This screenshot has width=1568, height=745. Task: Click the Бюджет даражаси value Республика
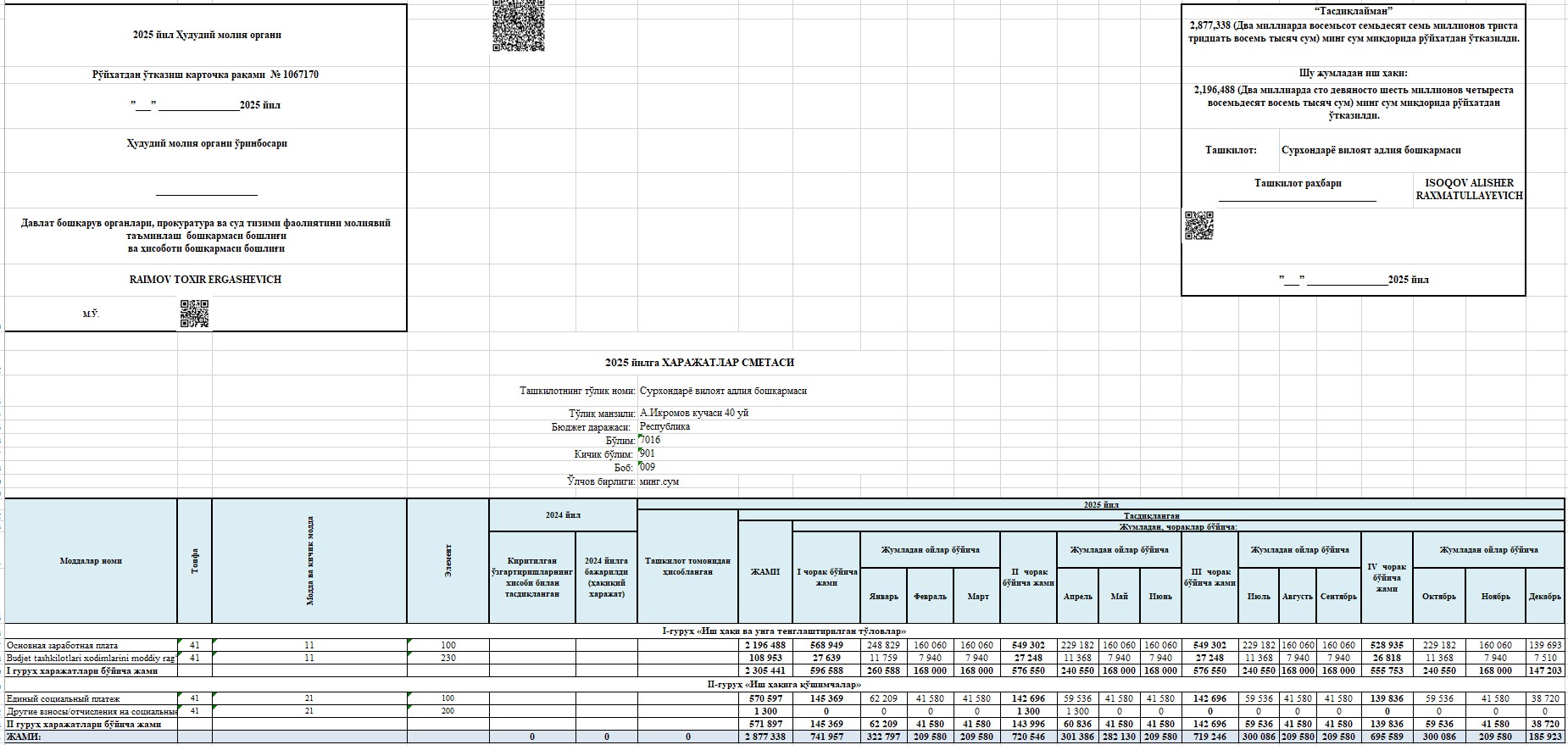coord(664,426)
